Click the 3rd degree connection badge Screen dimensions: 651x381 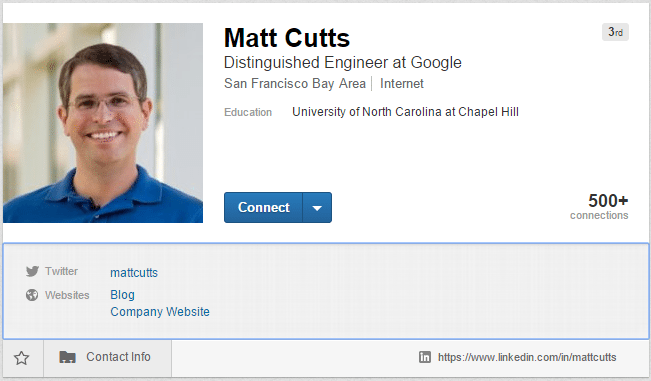615,32
